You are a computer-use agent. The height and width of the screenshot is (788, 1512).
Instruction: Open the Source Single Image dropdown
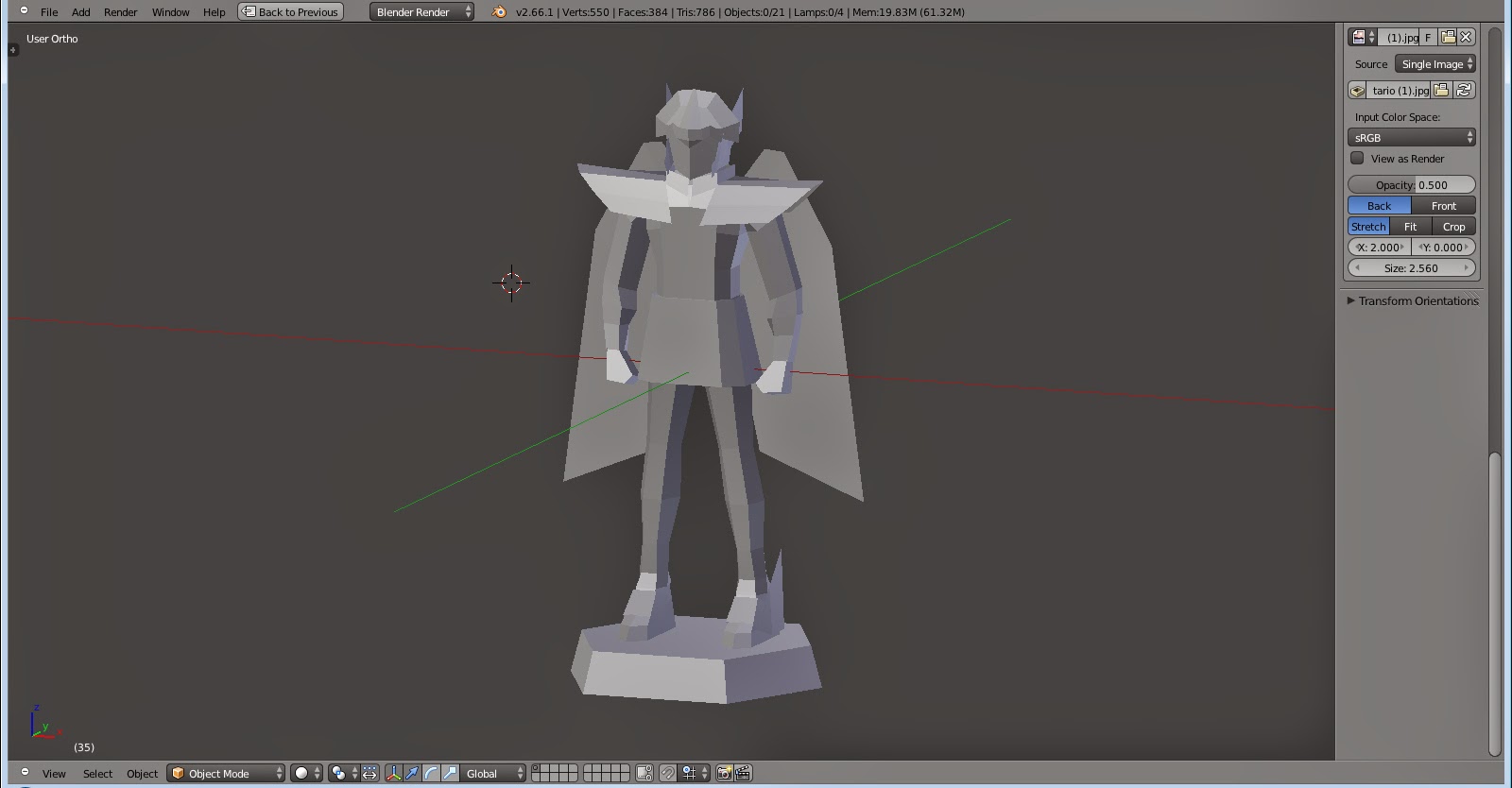[1435, 64]
